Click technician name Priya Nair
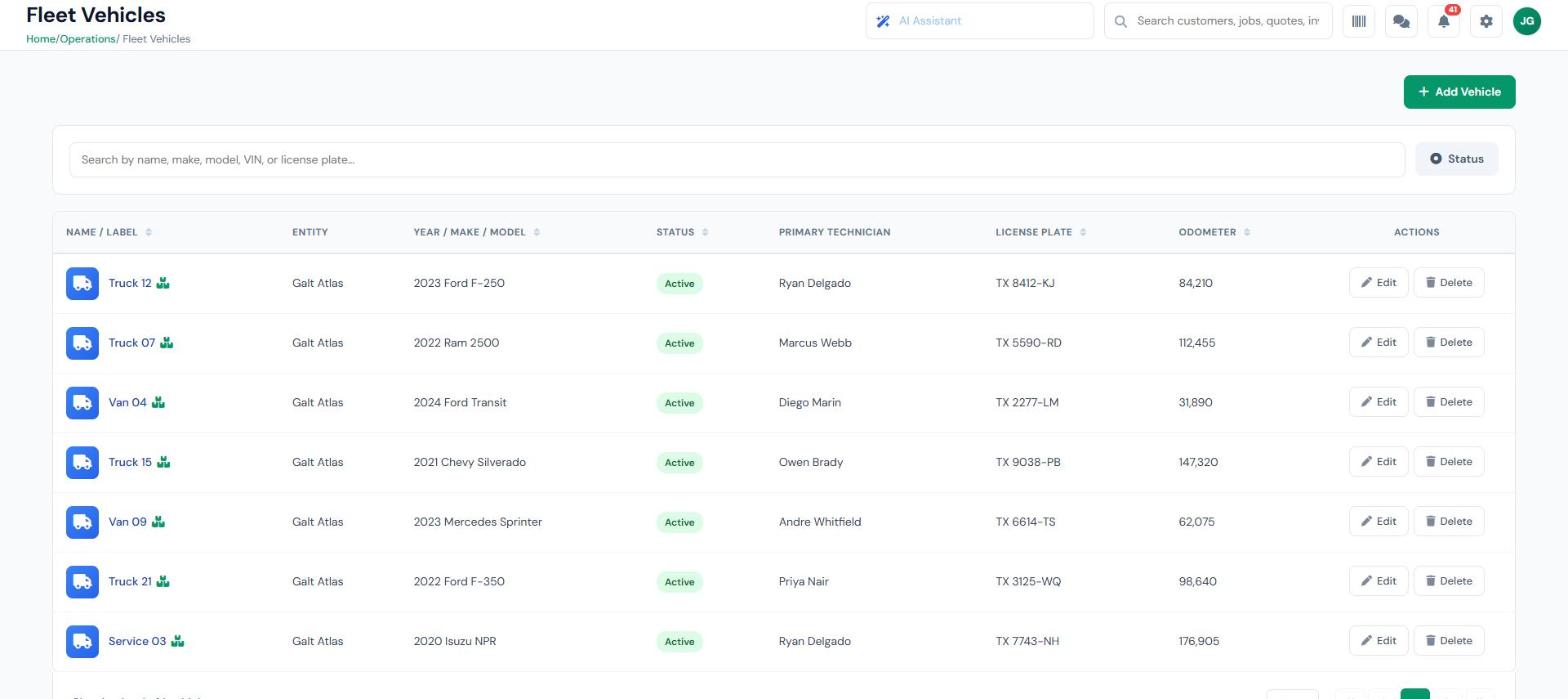This screenshot has width=1568, height=699. click(804, 582)
